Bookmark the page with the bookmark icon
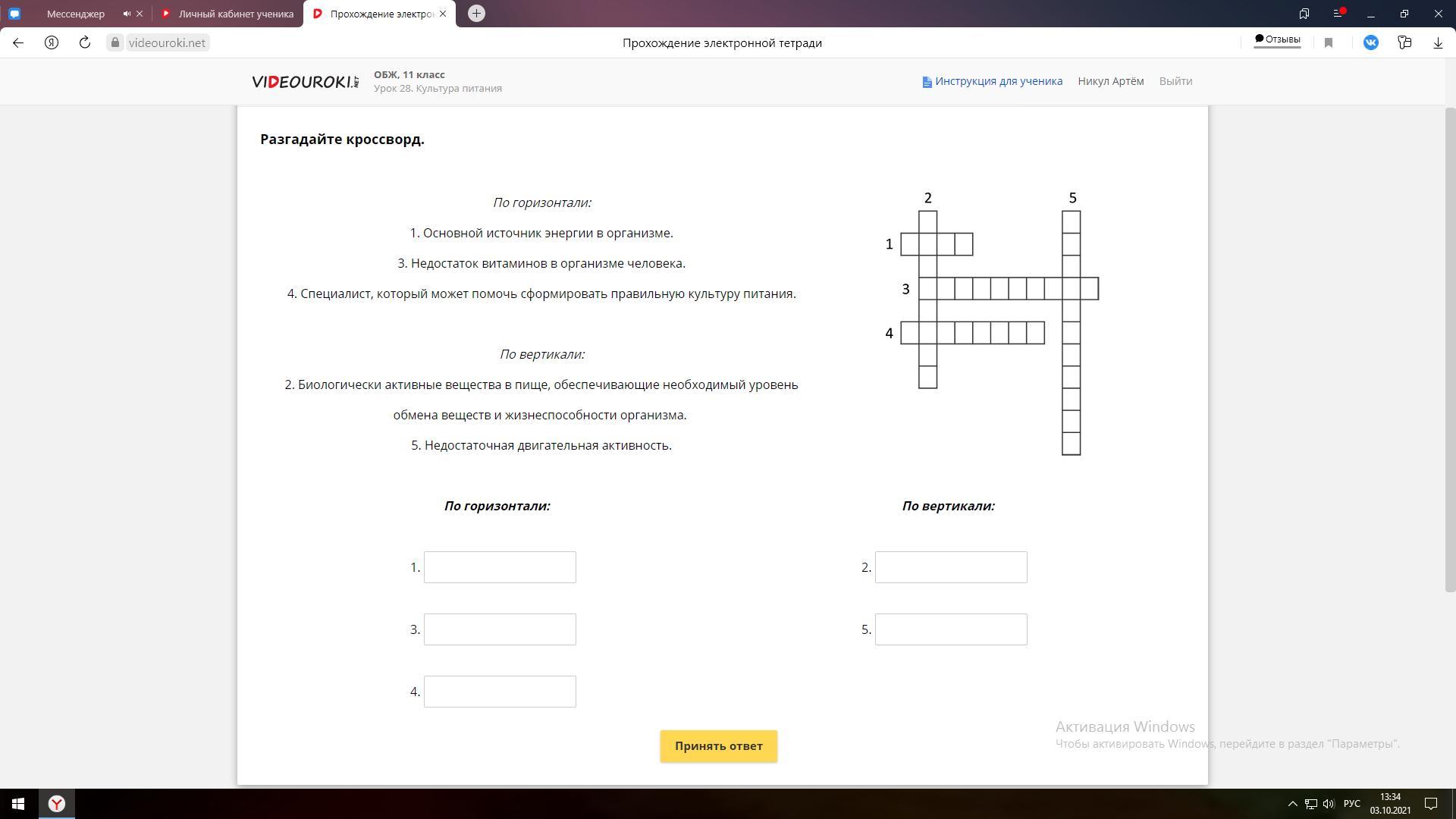1456x819 pixels. (x=1329, y=43)
